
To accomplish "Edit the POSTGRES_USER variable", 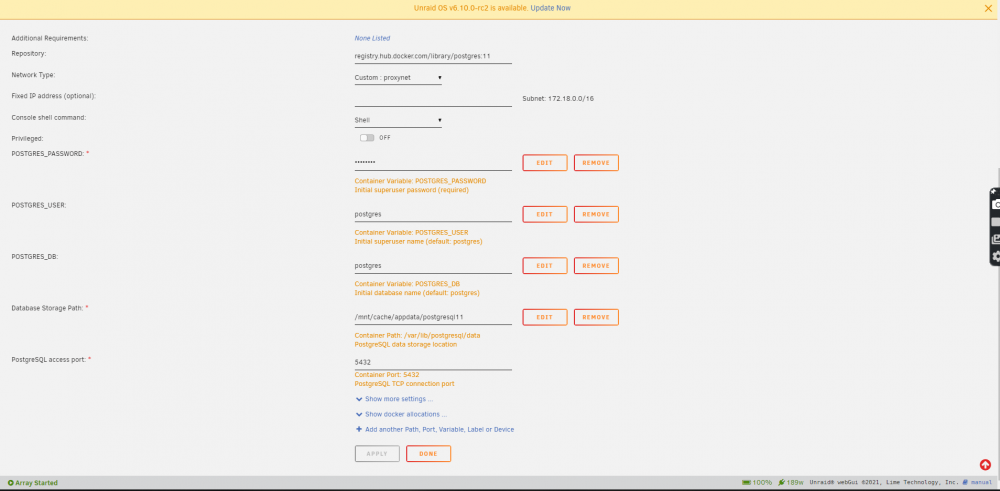I will pyautogui.click(x=545, y=214).
